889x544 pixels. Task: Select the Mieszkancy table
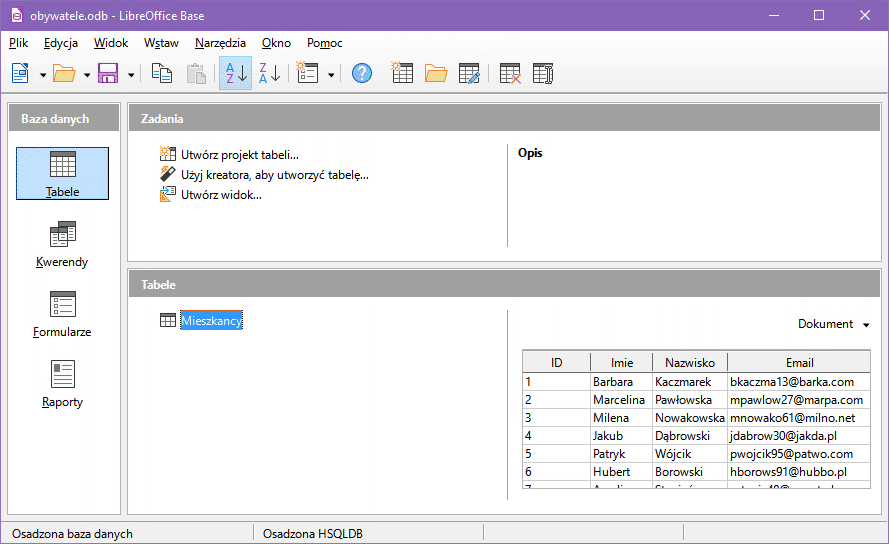tap(211, 320)
